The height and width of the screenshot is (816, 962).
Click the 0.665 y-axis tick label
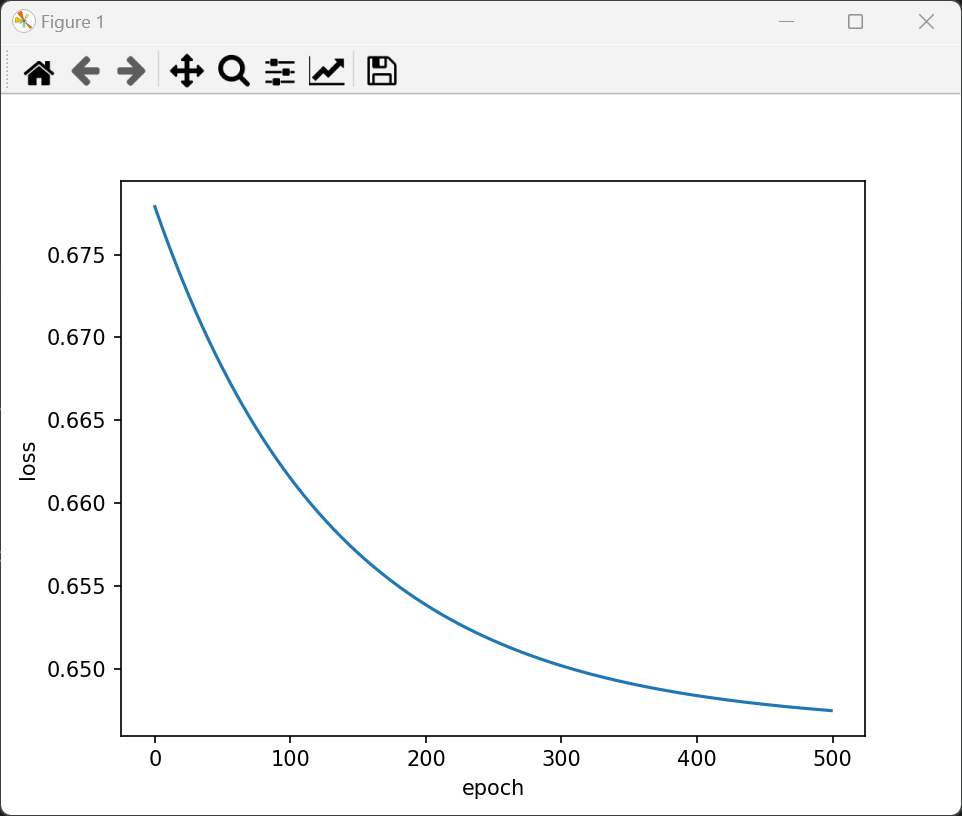[76, 420]
